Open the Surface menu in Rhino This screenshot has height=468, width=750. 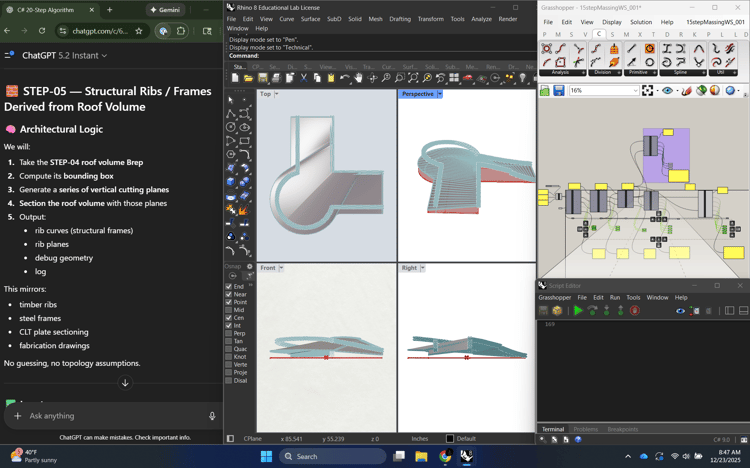tap(311, 19)
